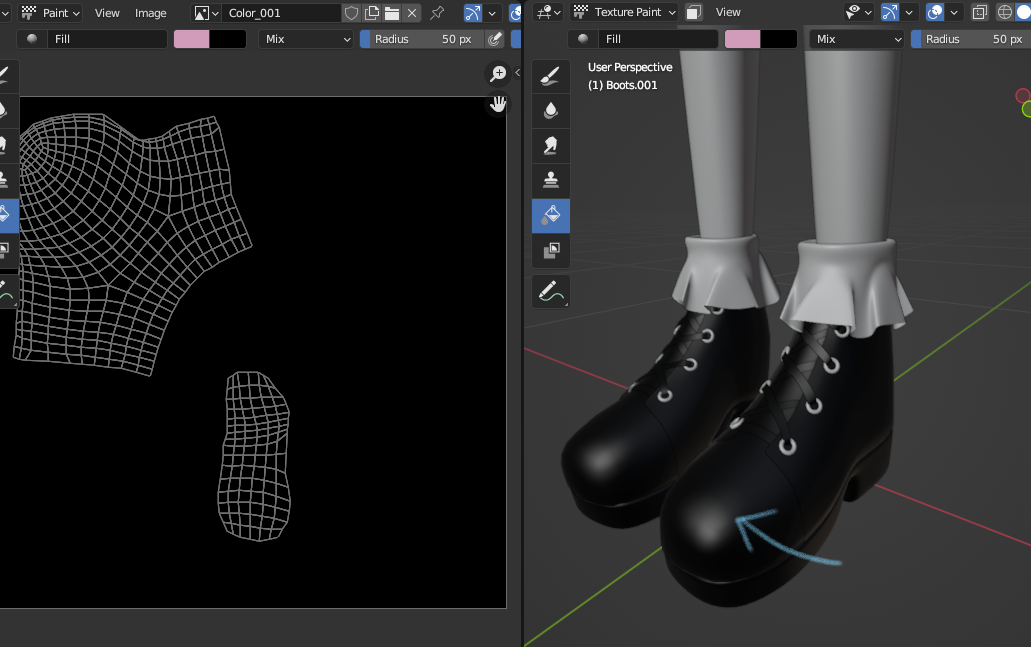
Task: Click the brush preview icon beside Fill in image editor
Action: tap(32, 39)
